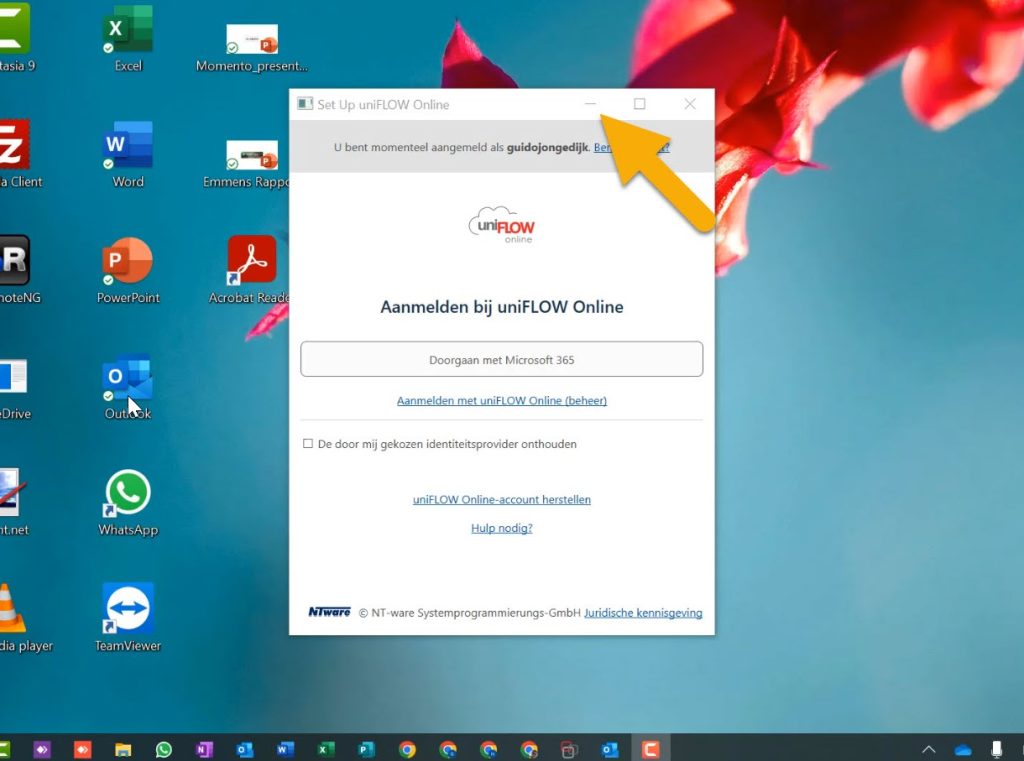Click the NTware logo in dialog footer
This screenshot has width=1024, height=761.
pyautogui.click(x=329, y=612)
